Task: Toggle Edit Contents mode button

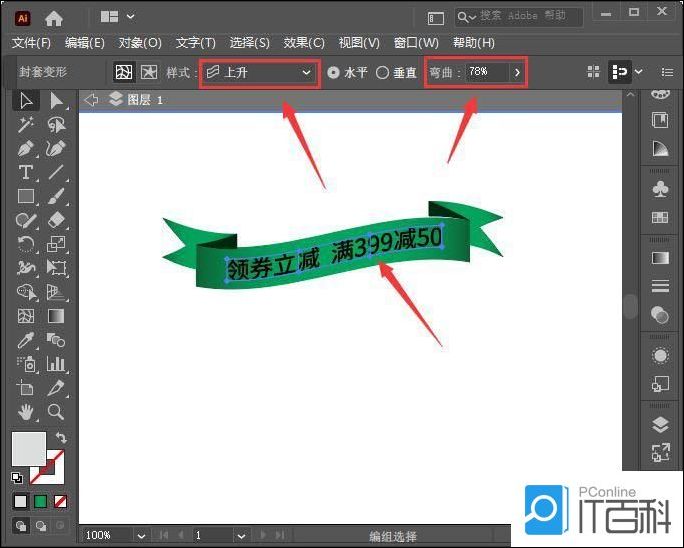Action: [149, 72]
